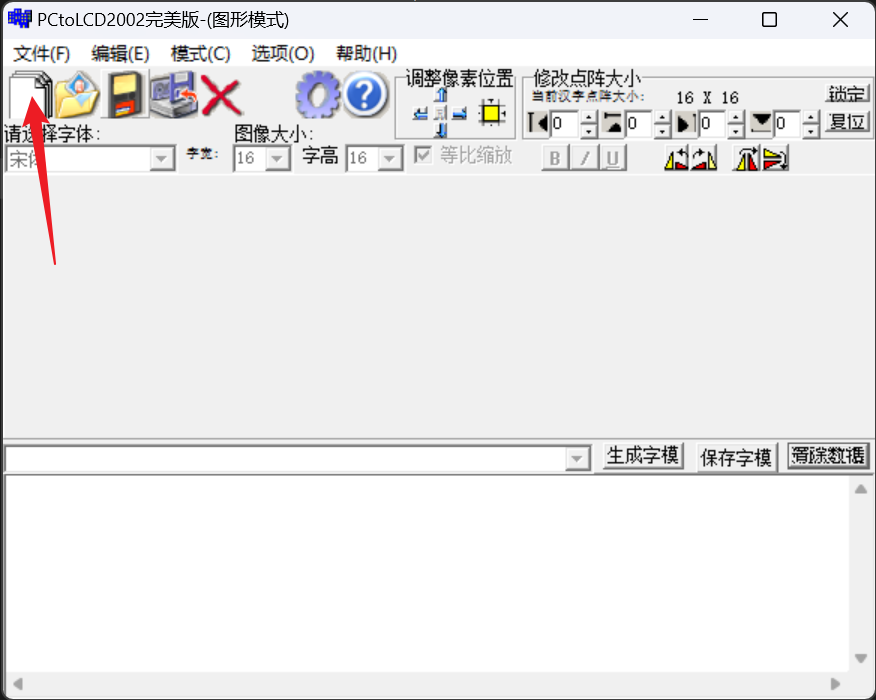
Task: Click the left-edge margin triangle icon
Action: [x=538, y=123]
